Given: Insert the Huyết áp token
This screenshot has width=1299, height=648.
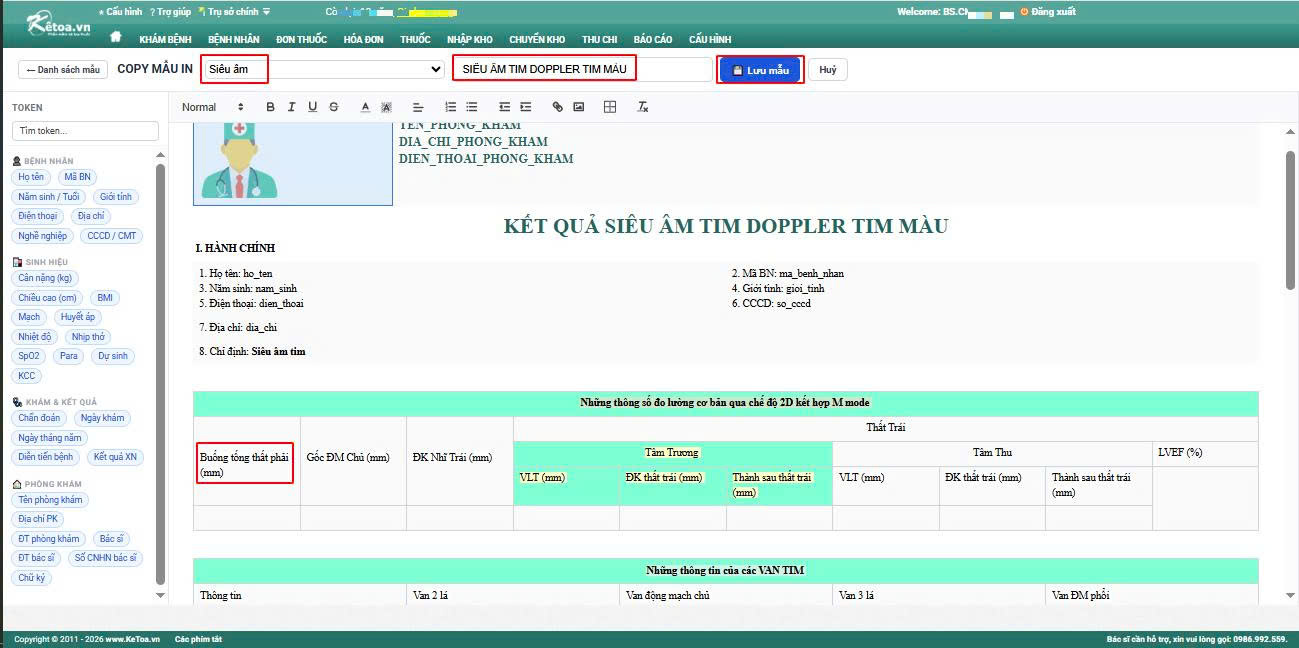Looking at the screenshot, I should (x=77, y=317).
